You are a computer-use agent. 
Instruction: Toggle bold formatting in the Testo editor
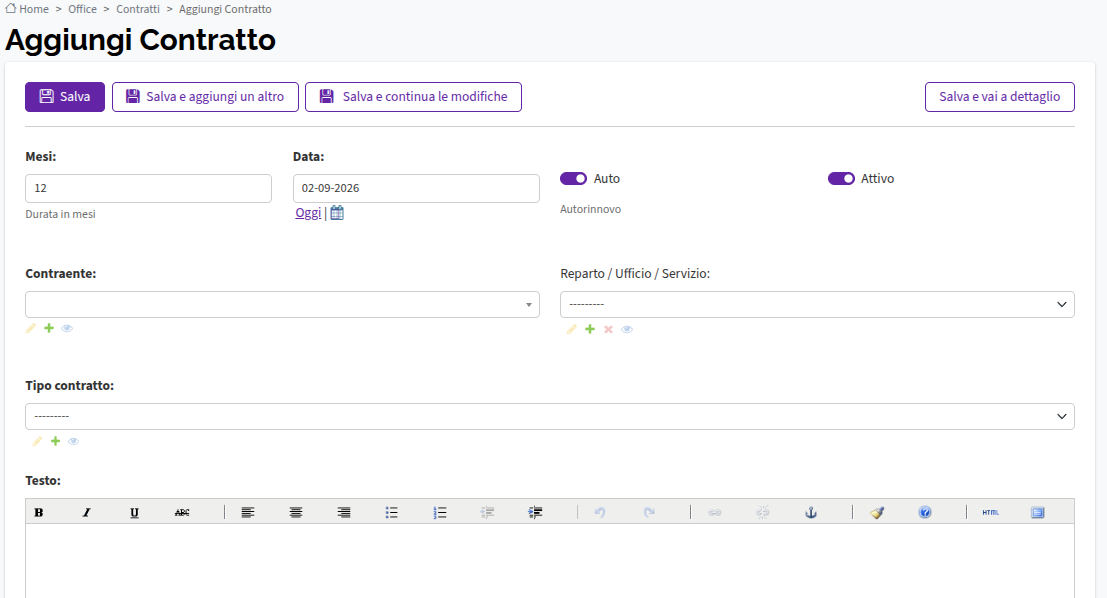click(x=39, y=513)
